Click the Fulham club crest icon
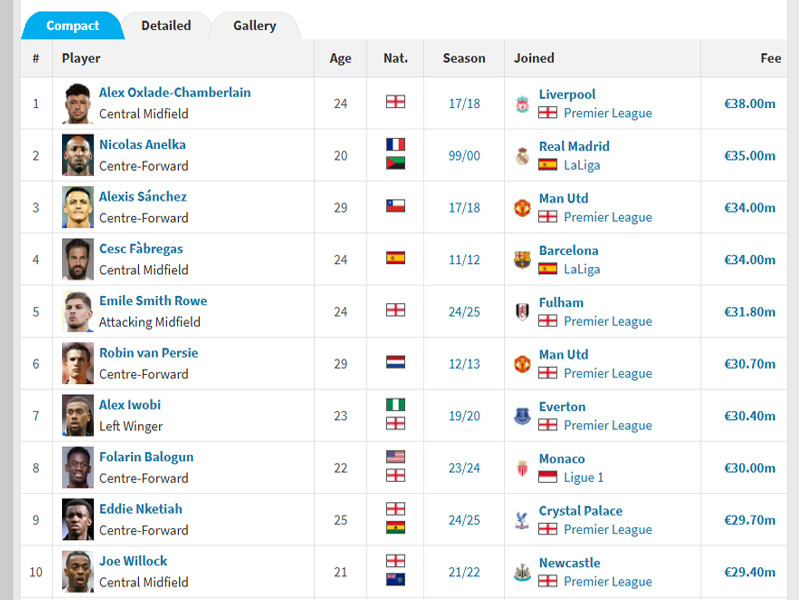This screenshot has height=600, width=800. [x=522, y=312]
